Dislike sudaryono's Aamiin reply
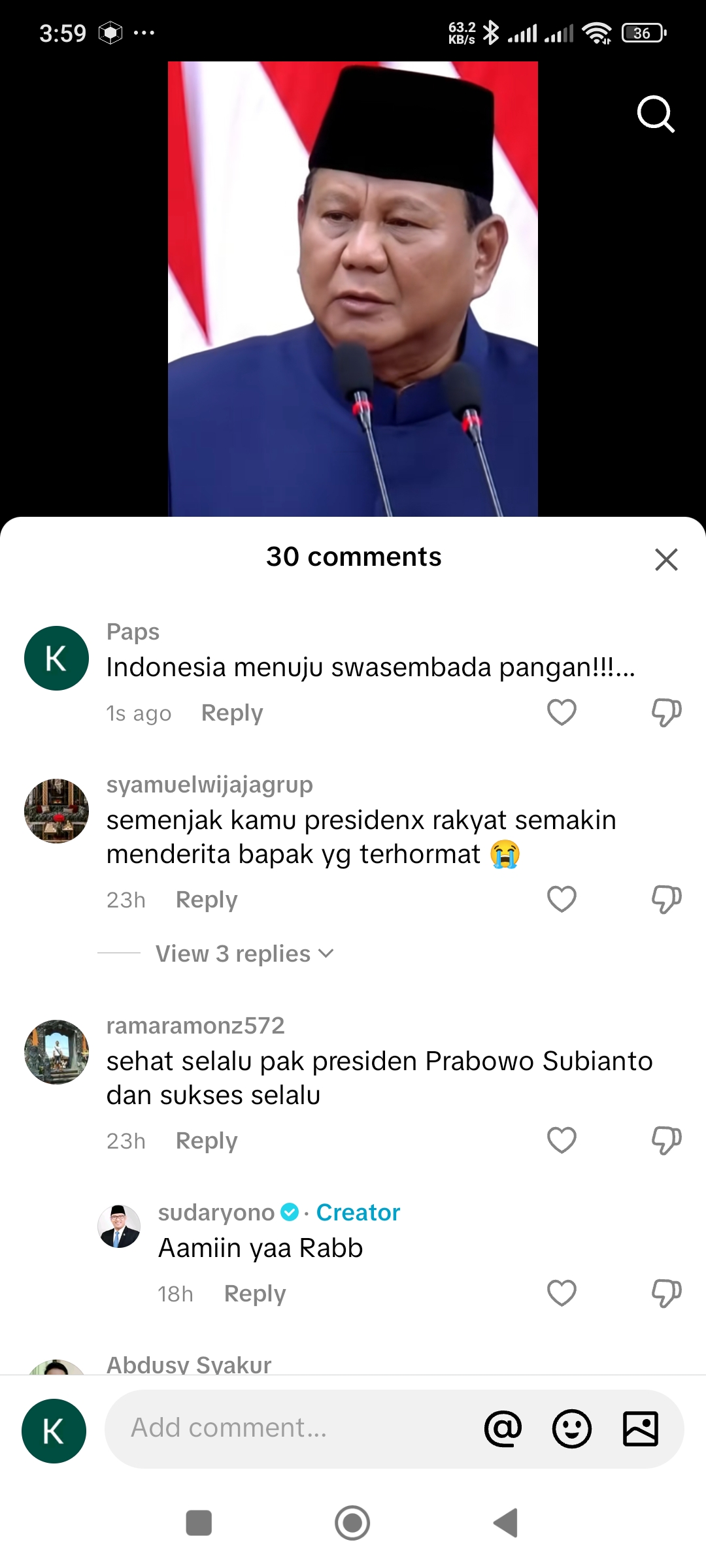Screen dimensions: 706x1568 pos(666,1293)
